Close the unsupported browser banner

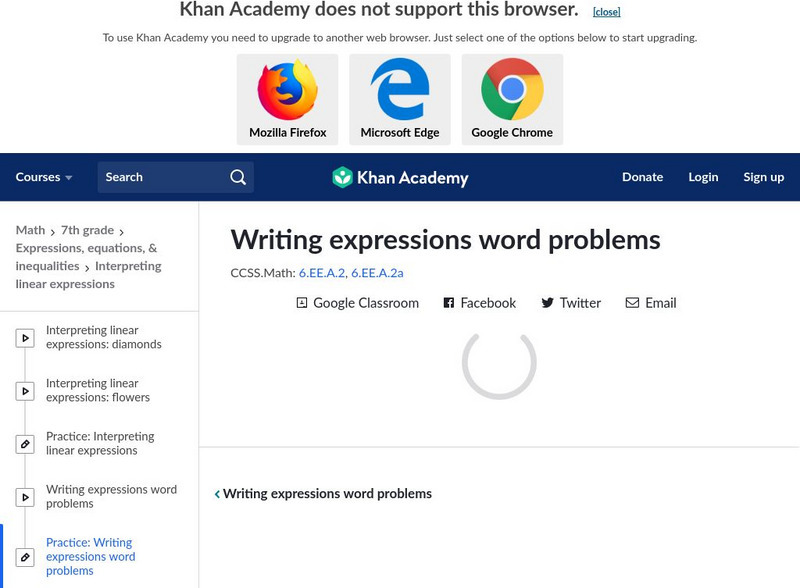(606, 12)
